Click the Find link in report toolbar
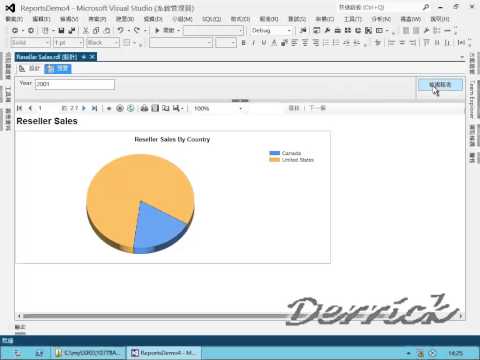Viewport: 480px width, 360px height. click(x=294, y=108)
